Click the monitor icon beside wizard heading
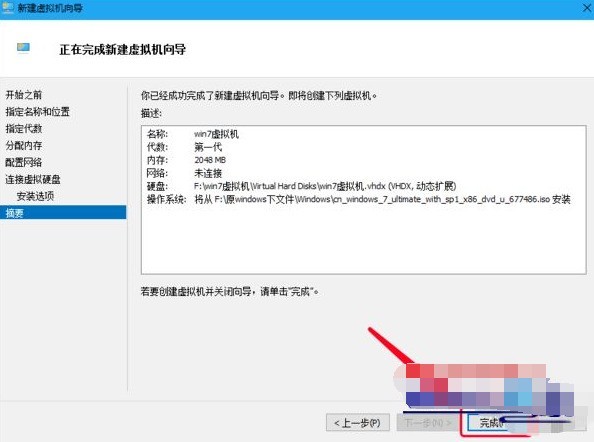The height and width of the screenshot is (442, 594). click(23, 48)
